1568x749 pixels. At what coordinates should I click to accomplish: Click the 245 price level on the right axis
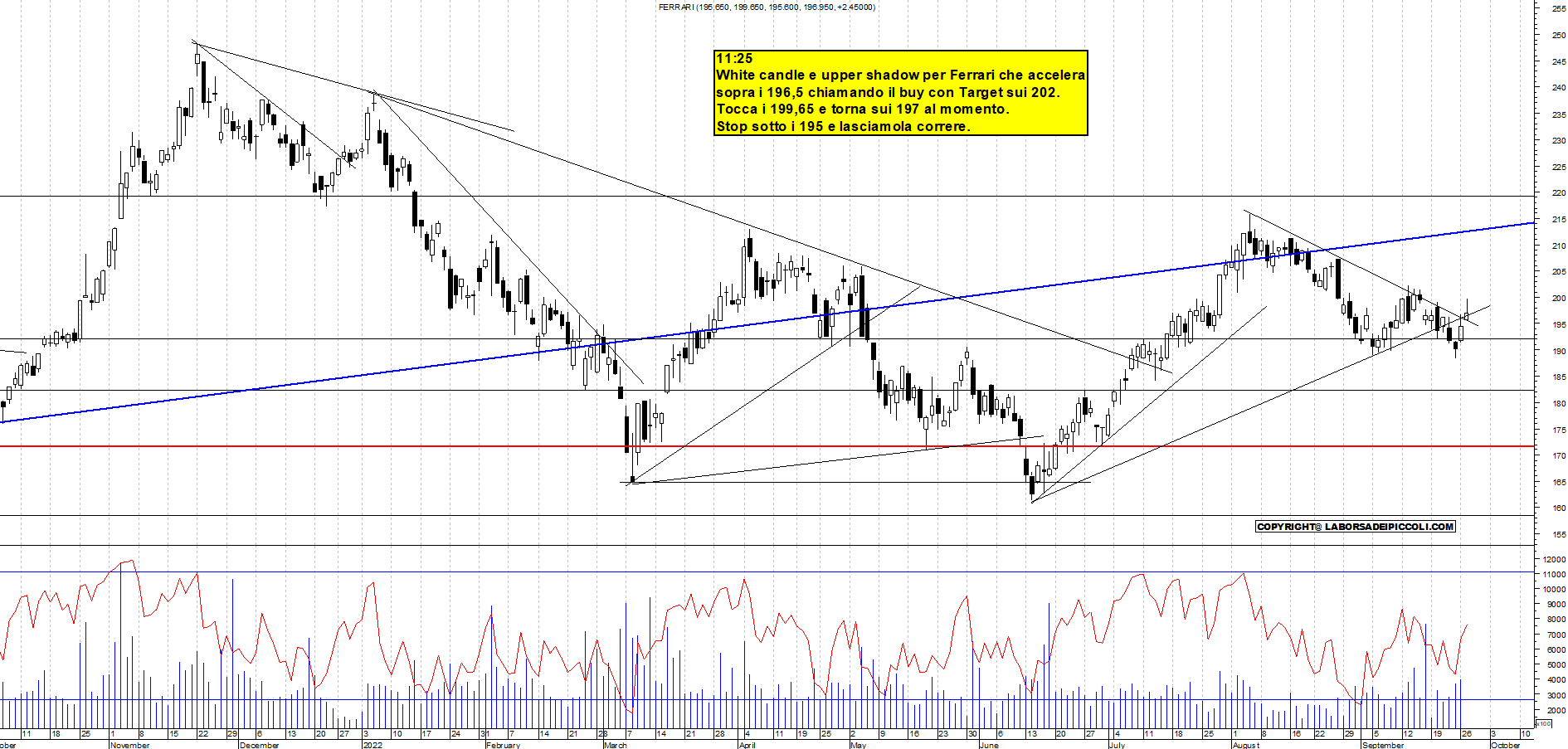(x=1558, y=61)
